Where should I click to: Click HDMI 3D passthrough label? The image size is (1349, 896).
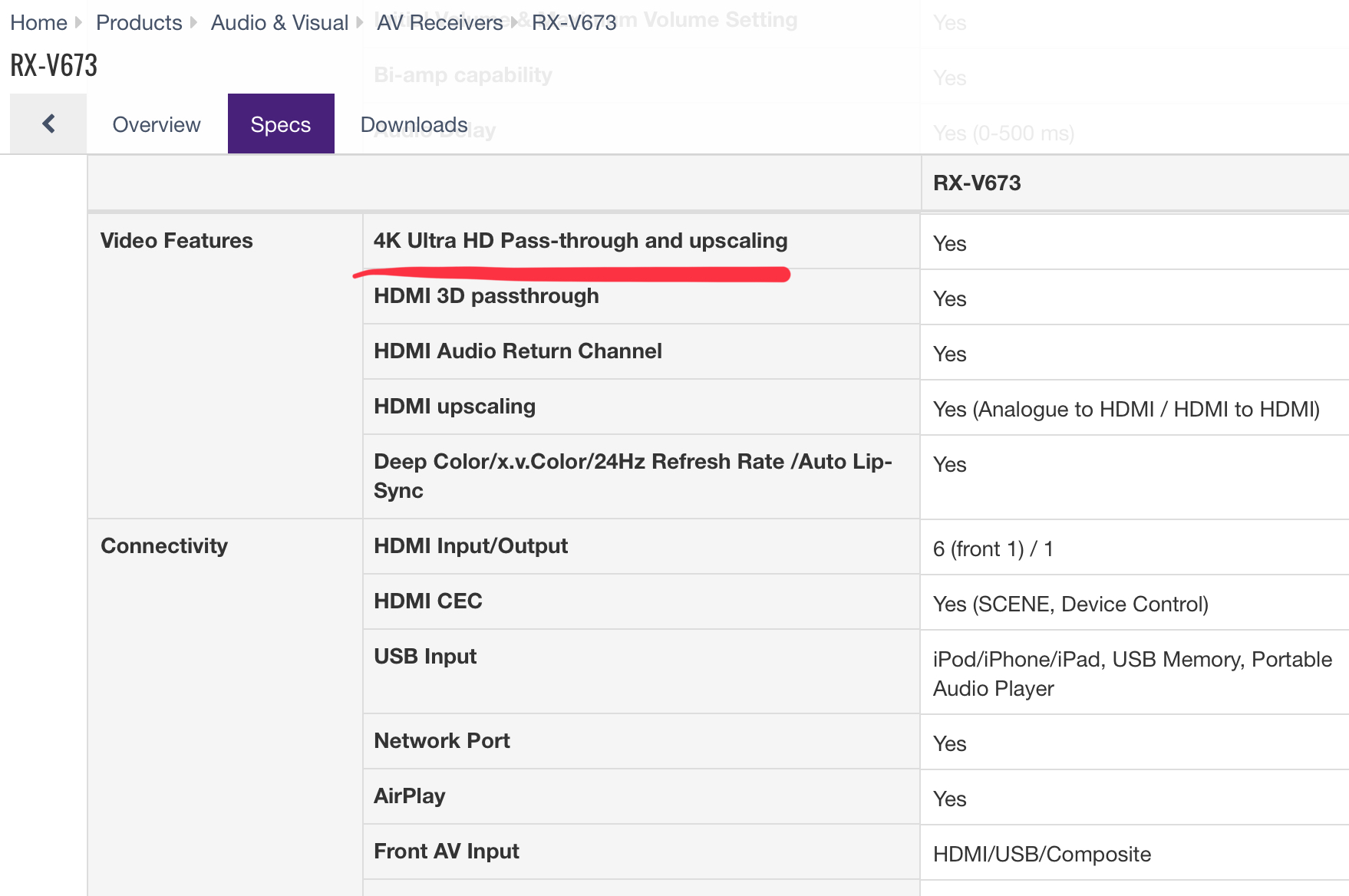click(x=486, y=295)
